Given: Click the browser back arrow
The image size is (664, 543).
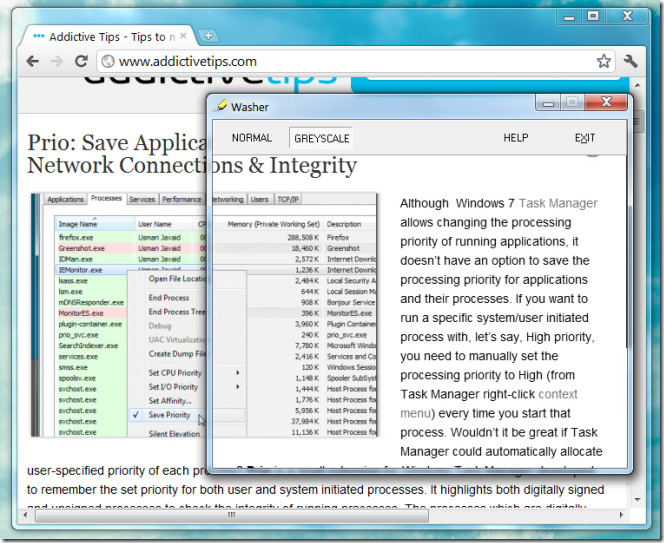Looking at the screenshot, I should pos(33,61).
